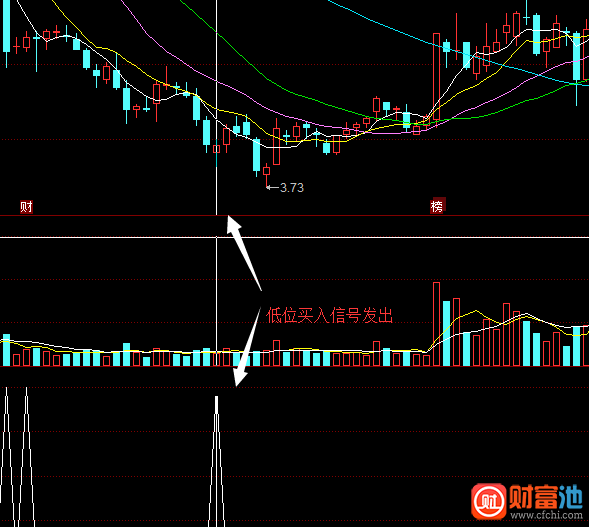The height and width of the screenshot is (527, 589).
Task: Select the buy signal spike under the crosshair
Action: pyautogui.click(x=216, y=460)
